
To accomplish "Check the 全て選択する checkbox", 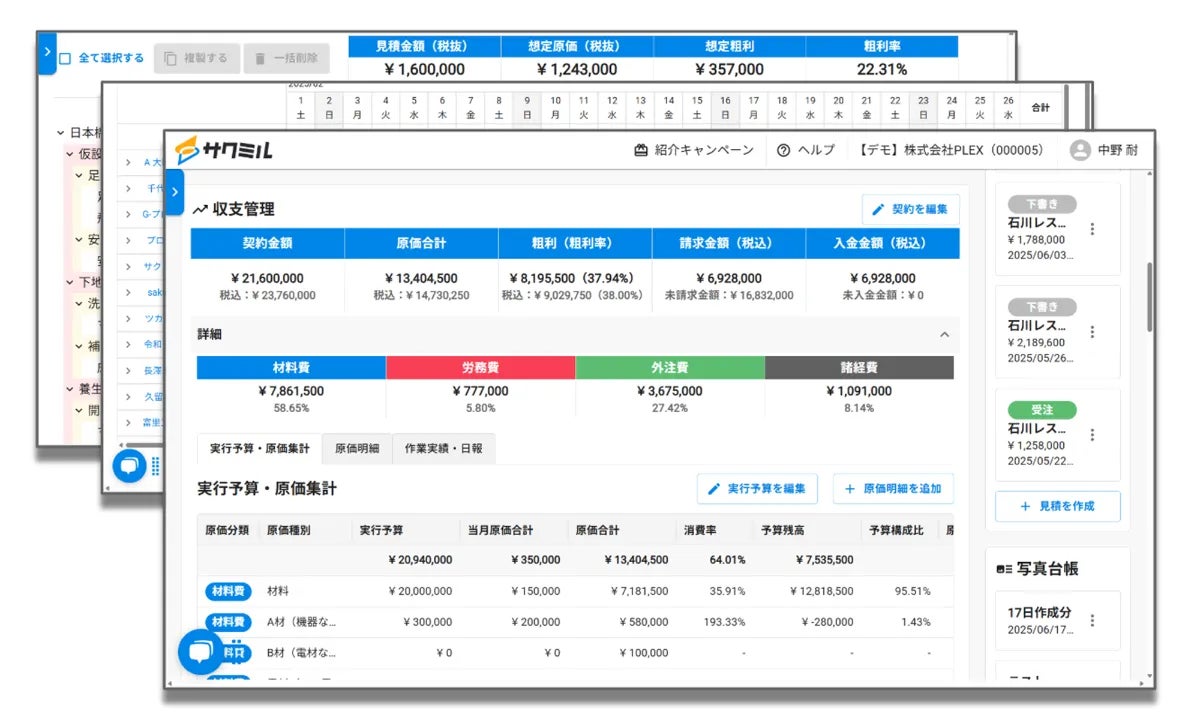I will [x=65, y=58].
